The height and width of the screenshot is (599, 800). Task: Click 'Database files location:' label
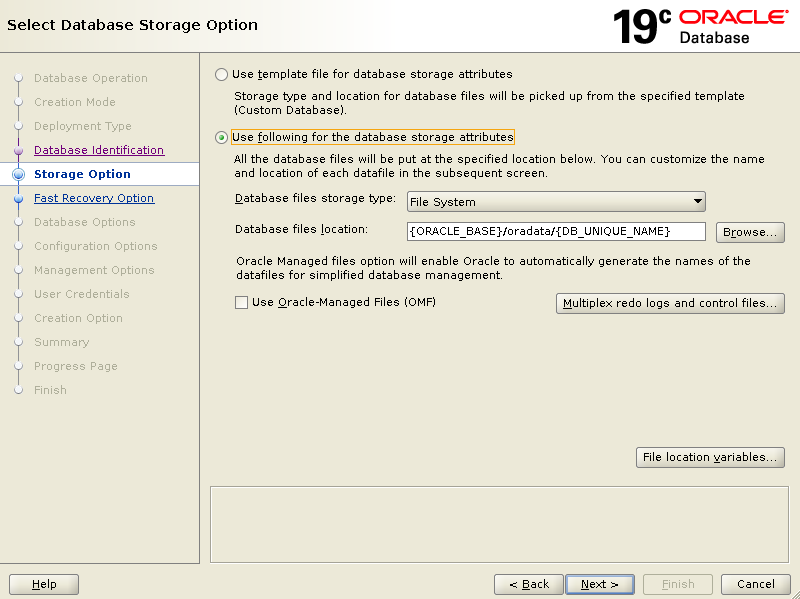tap(301, 230)
